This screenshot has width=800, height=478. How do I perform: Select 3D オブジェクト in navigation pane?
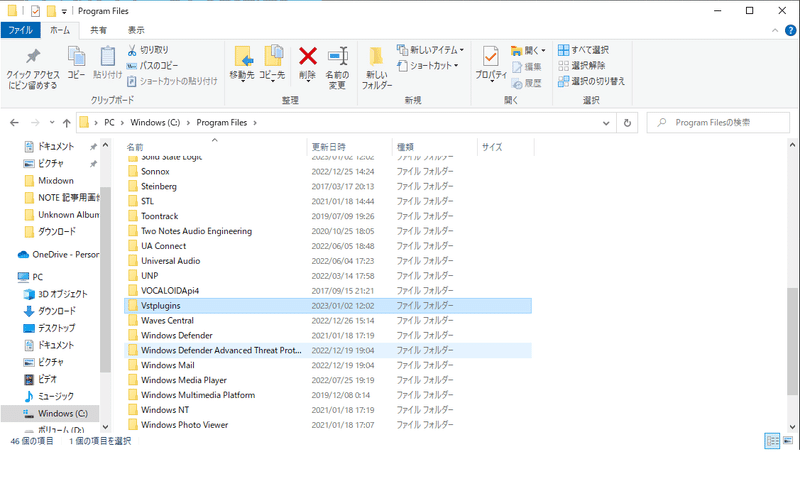[x=56, y=294]
